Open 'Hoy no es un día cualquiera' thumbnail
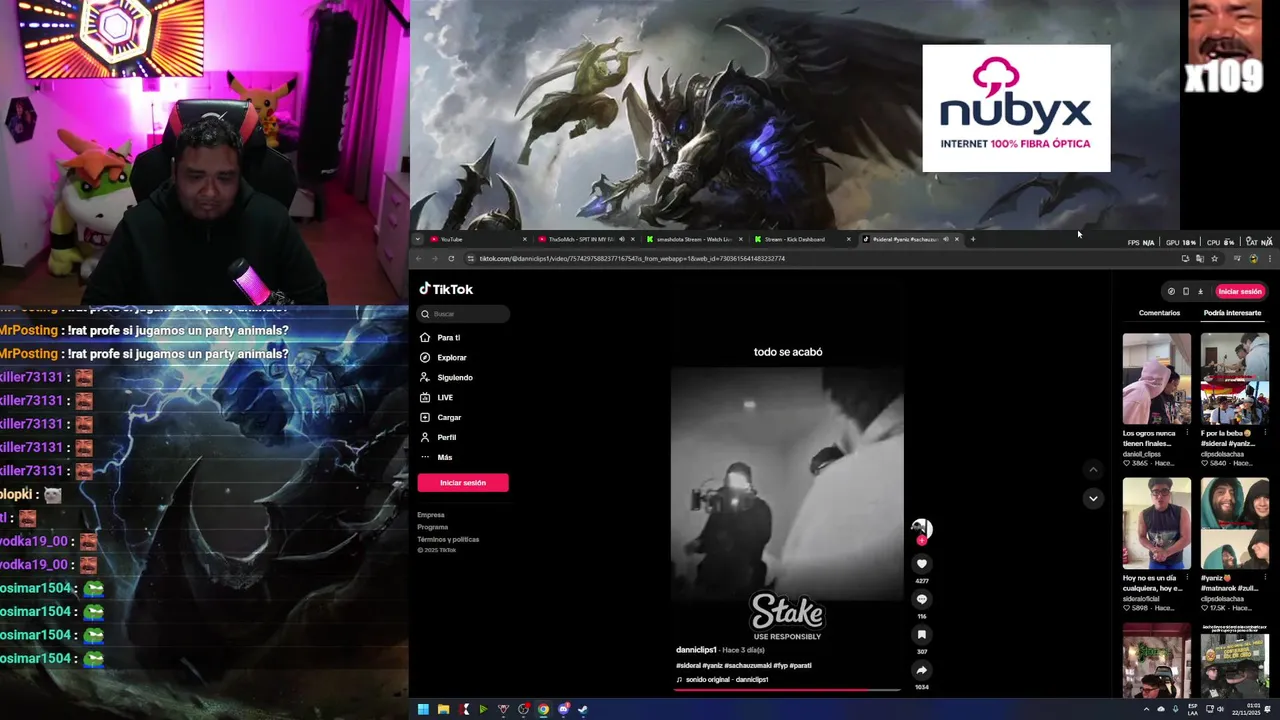This screenshot has width=1280, height=720. click(x=1157, y=523)
